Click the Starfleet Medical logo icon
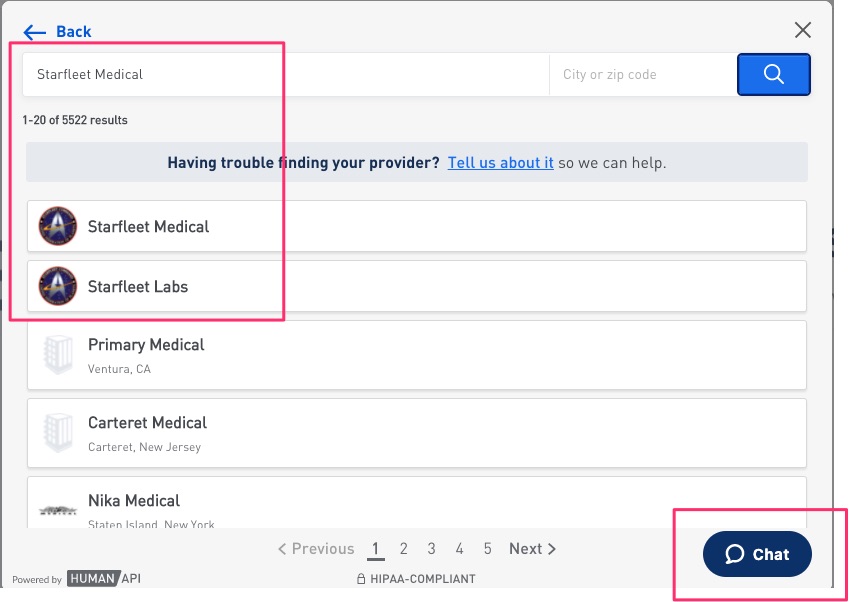 pyautogui.click(x=57, y=226)
